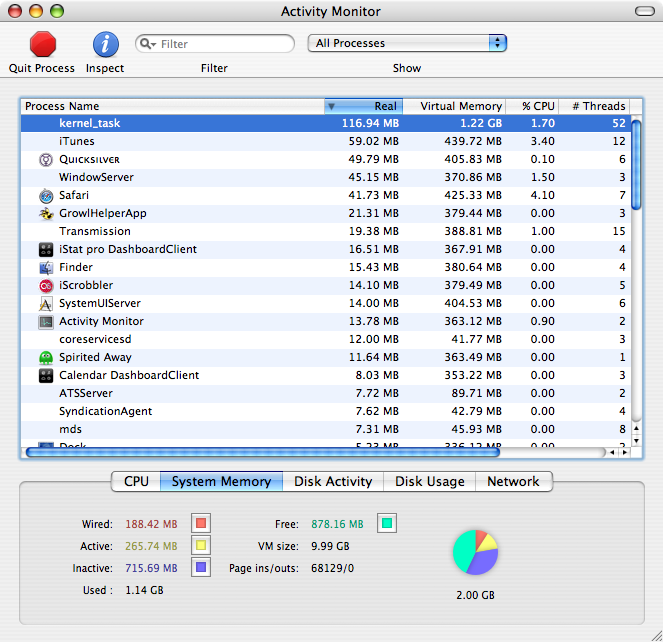Screen dimensions: 663x642
Task: Click the vertical scrollbar thumb
Action: 636,165
